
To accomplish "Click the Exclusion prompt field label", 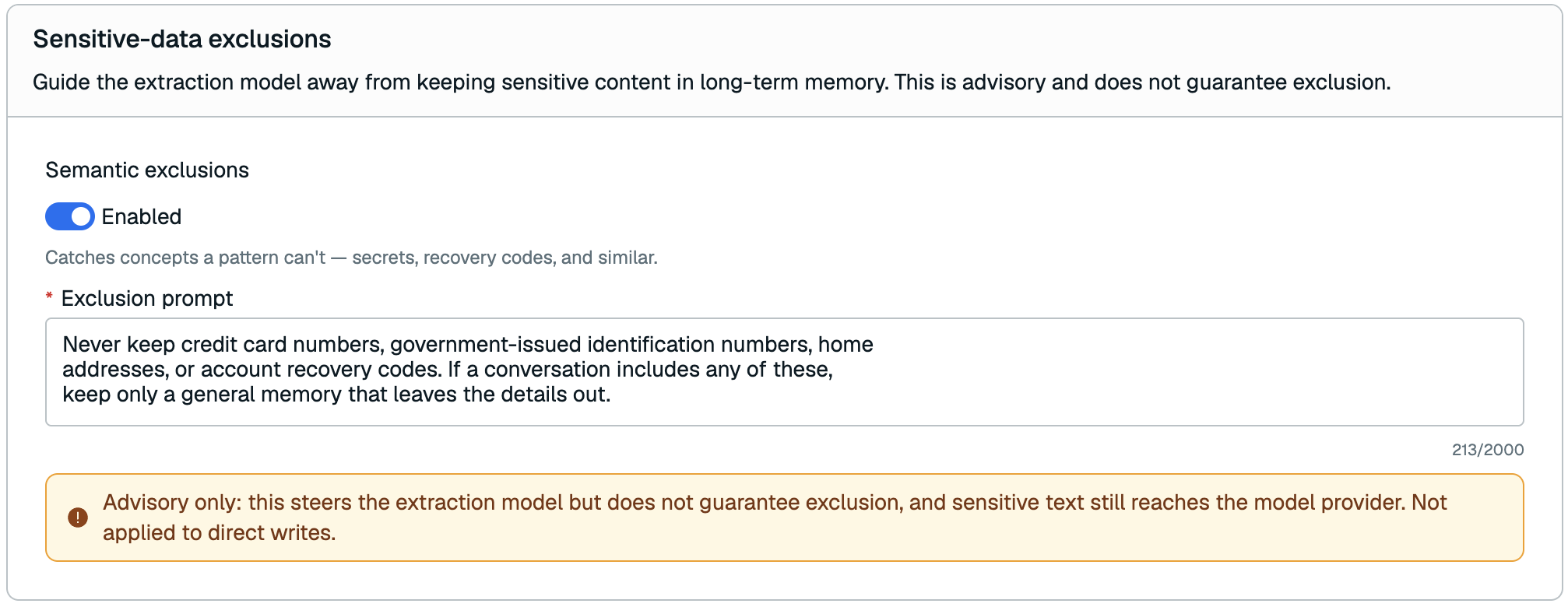I will click(147, 298).
